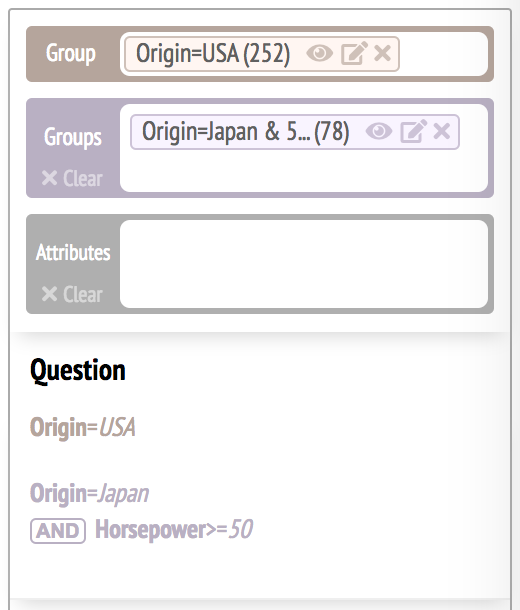Select the Origin=Japan & 5... (78) chip
This screenshot has height=610, width=520.
coord(245,131)
